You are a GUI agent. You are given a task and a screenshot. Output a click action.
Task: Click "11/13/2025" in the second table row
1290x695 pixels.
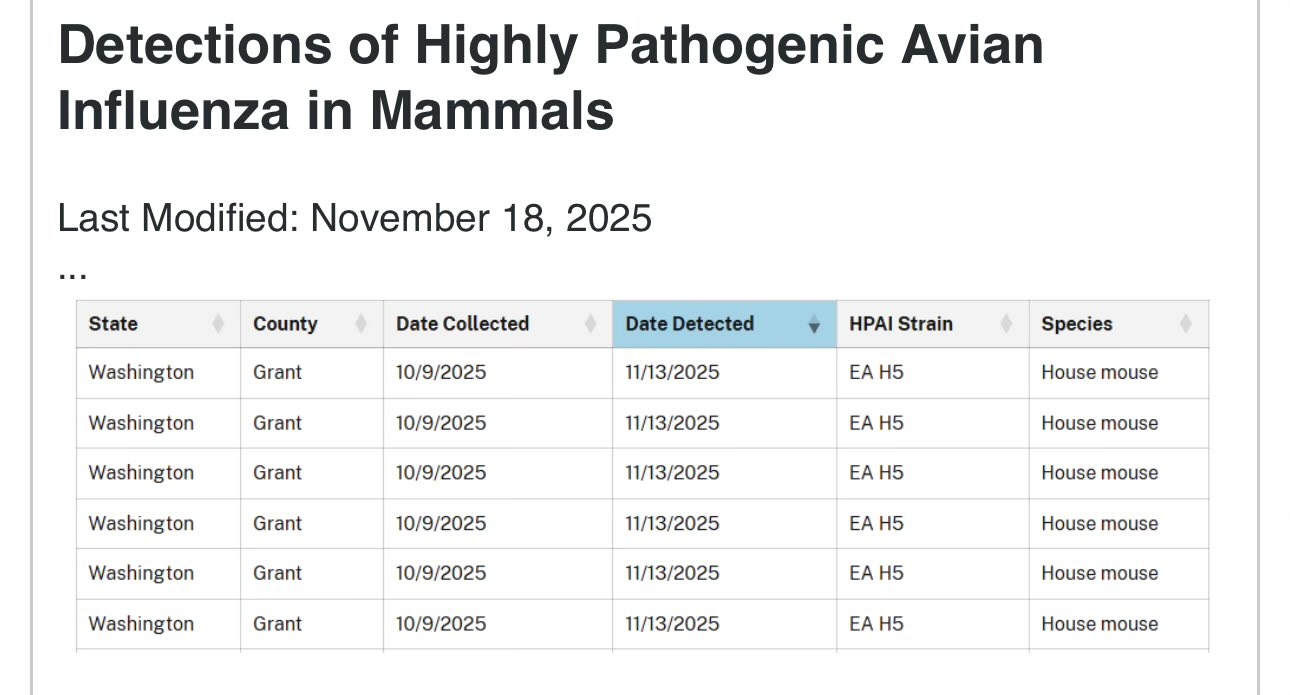point(672,423)
